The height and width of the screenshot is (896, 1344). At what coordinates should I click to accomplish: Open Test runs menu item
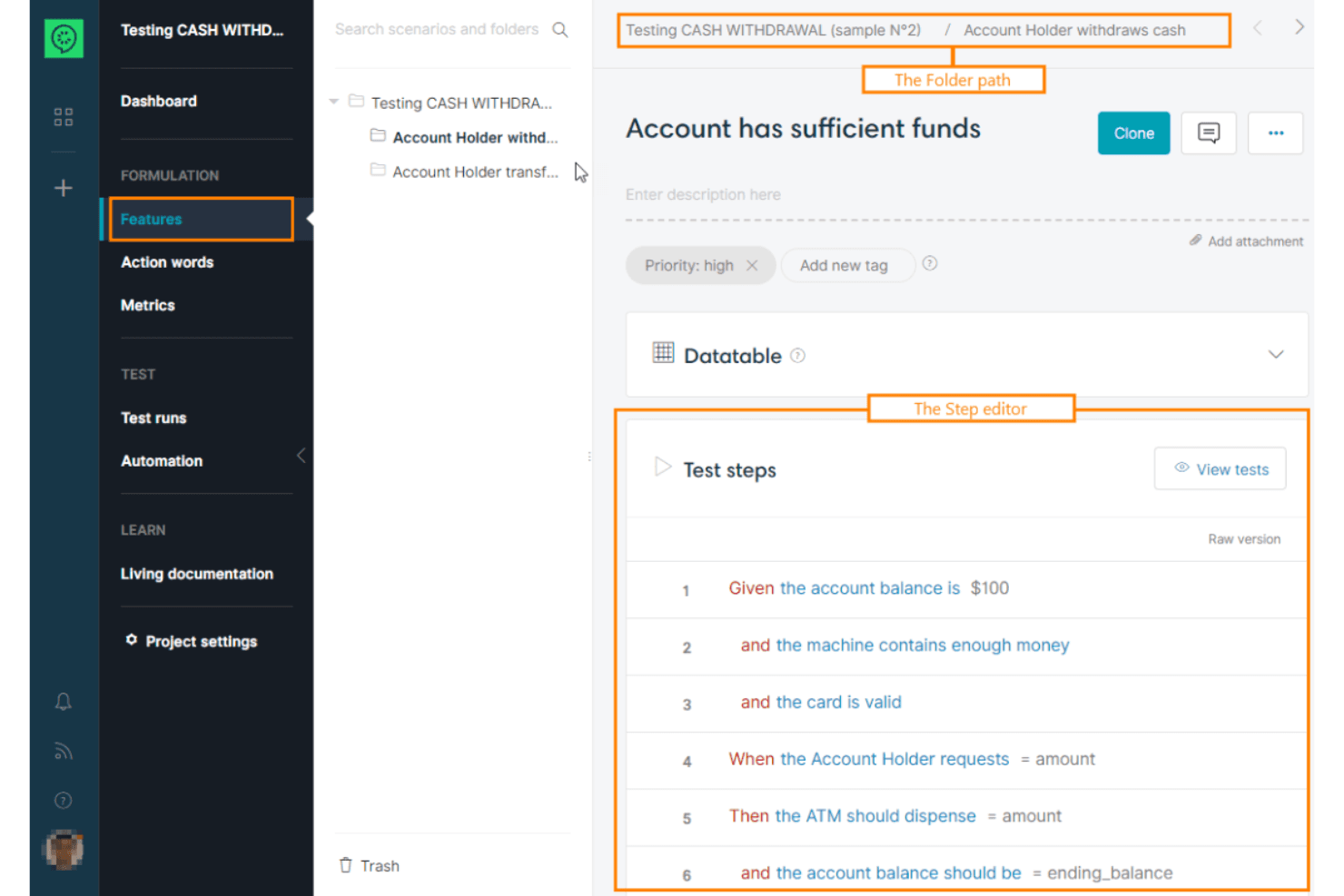click(153, 418)
